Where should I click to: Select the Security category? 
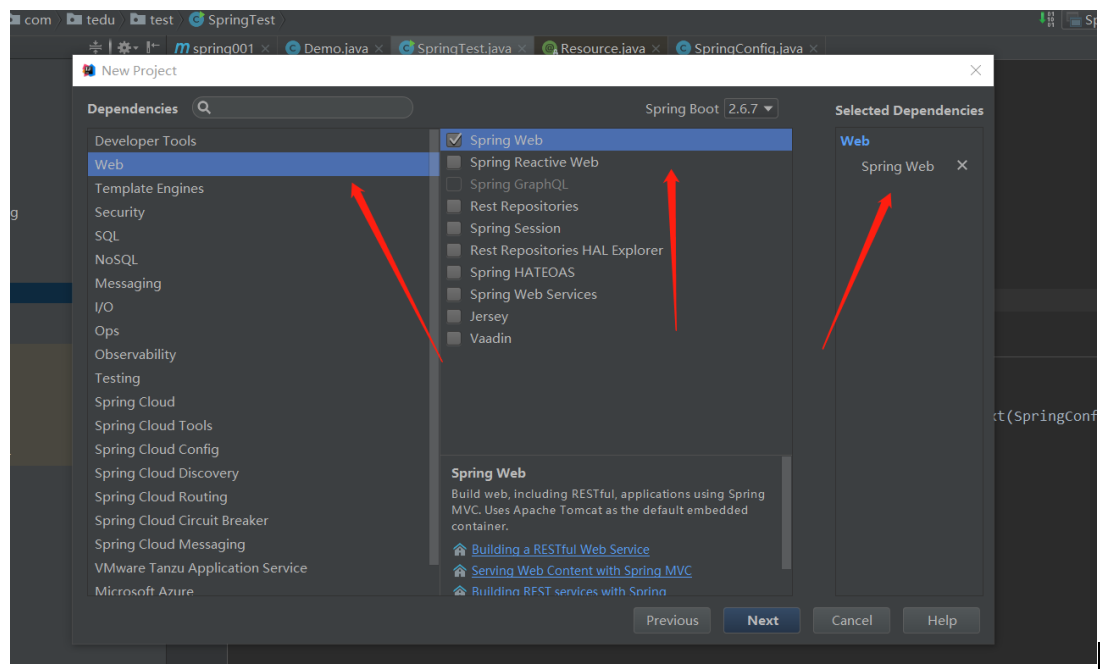(x=258, y=212)
